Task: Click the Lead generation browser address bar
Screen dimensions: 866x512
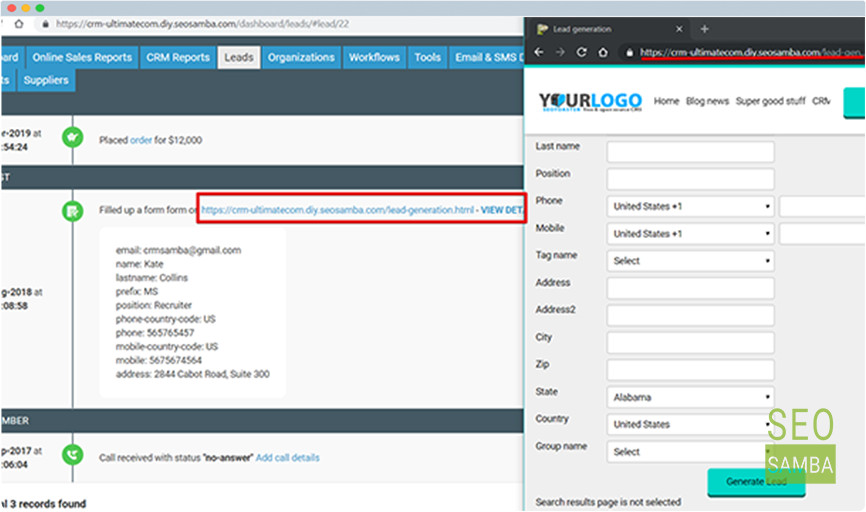Action: [x=750, y=52]
